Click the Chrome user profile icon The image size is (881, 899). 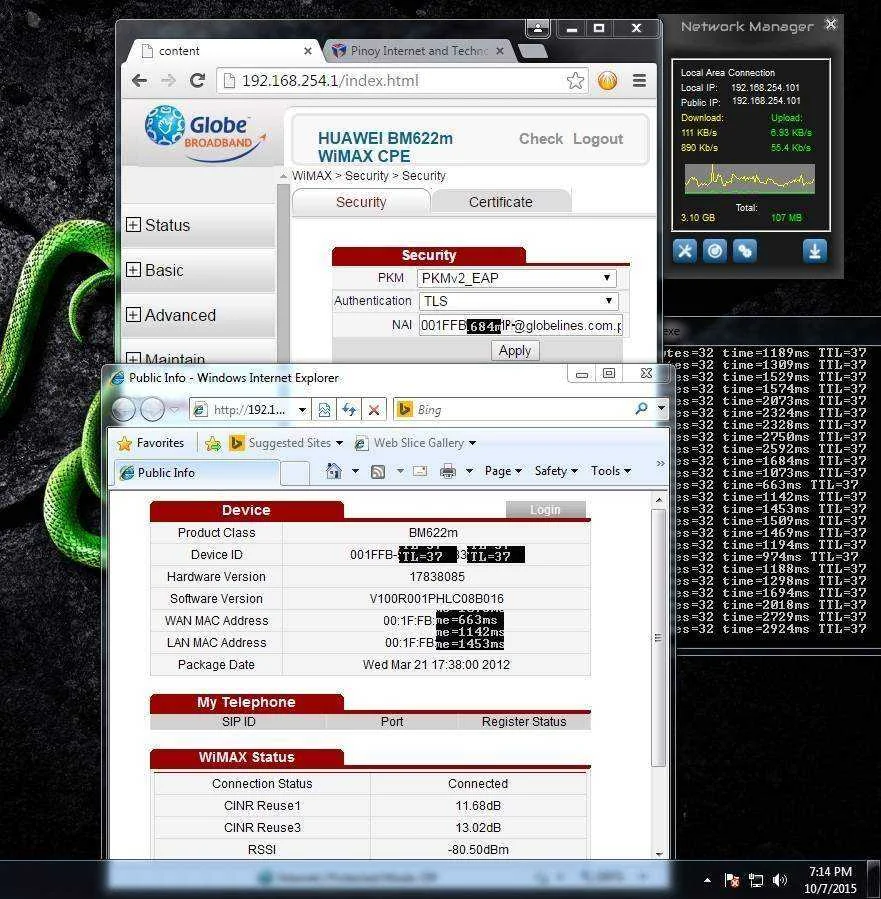coord(537,28)
